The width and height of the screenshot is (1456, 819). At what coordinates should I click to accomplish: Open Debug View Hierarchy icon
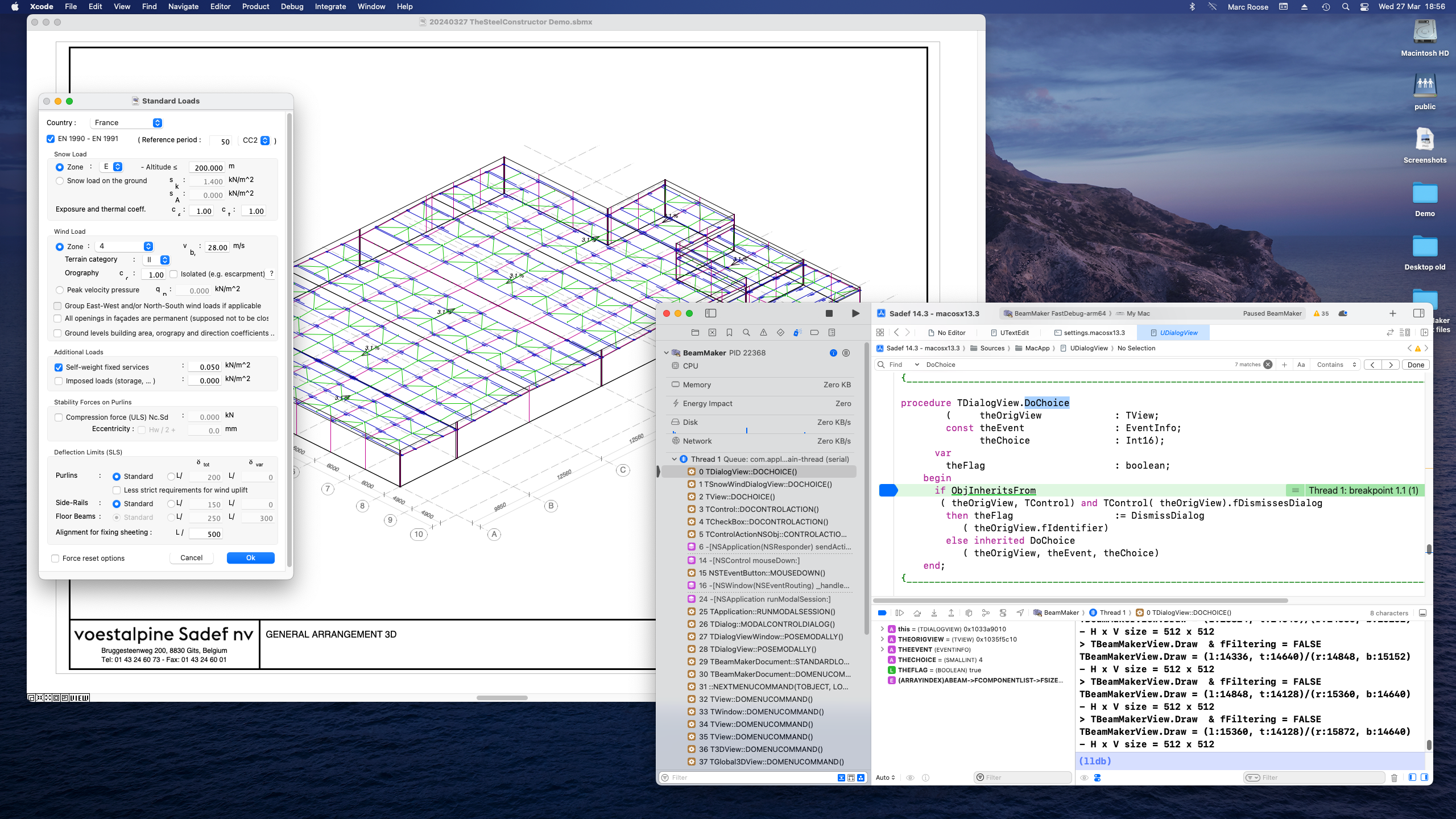click(x=969, y=613)
